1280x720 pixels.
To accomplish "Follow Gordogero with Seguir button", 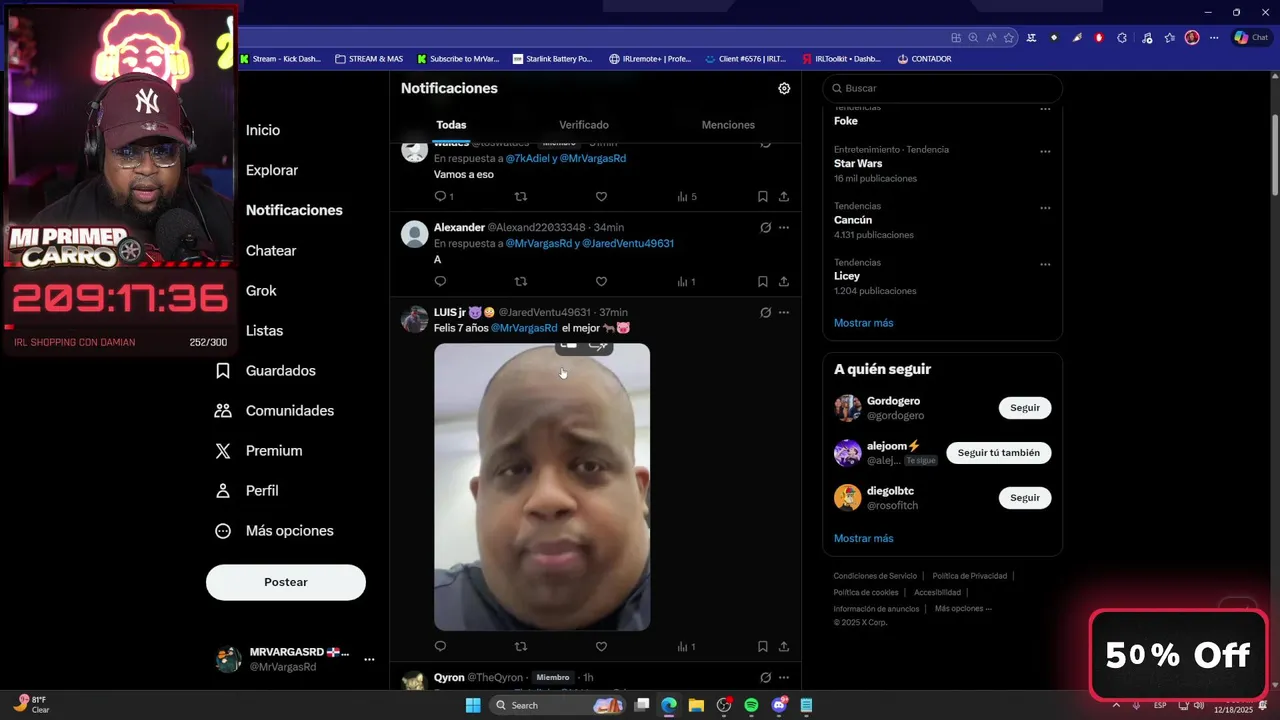I will [x=1025, y=408].
